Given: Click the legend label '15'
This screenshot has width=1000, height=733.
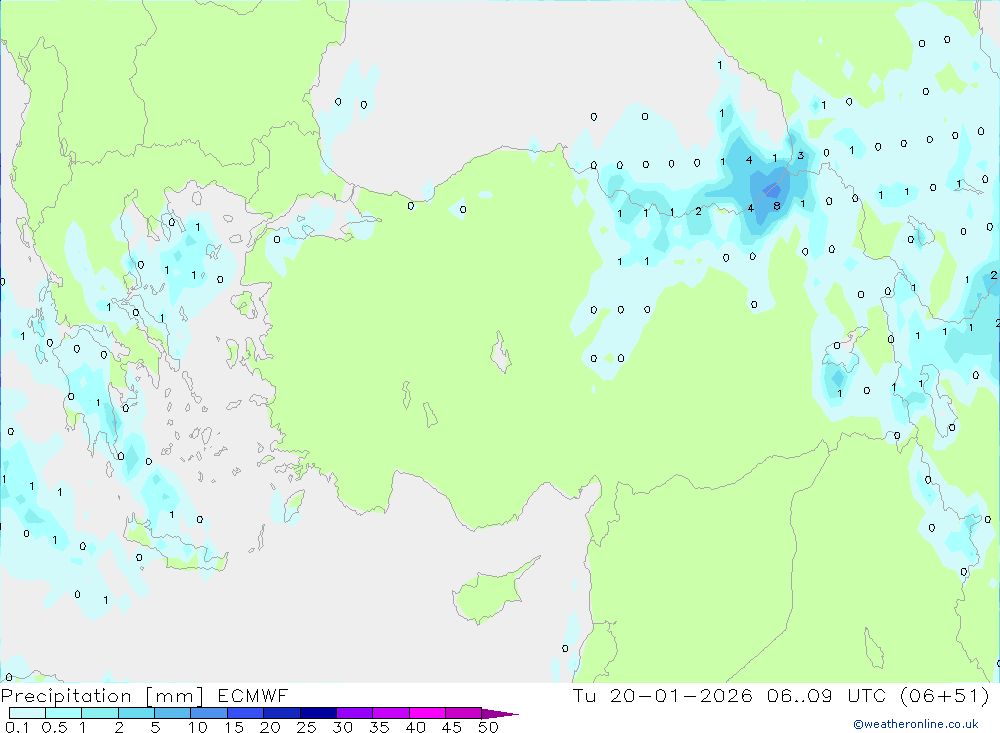Looking at the screenshot, I should (x=234, y=727).
